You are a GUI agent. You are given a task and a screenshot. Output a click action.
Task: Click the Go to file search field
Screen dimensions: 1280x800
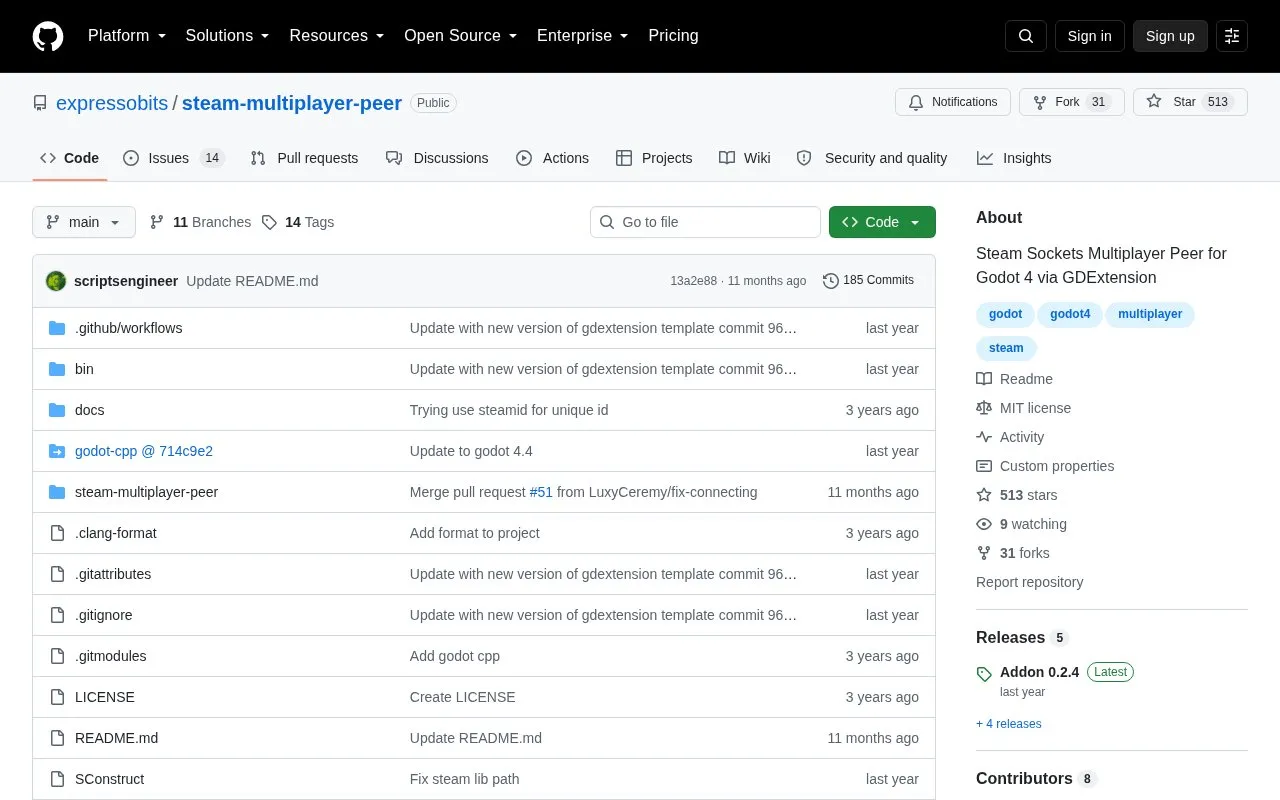point(705,222)
